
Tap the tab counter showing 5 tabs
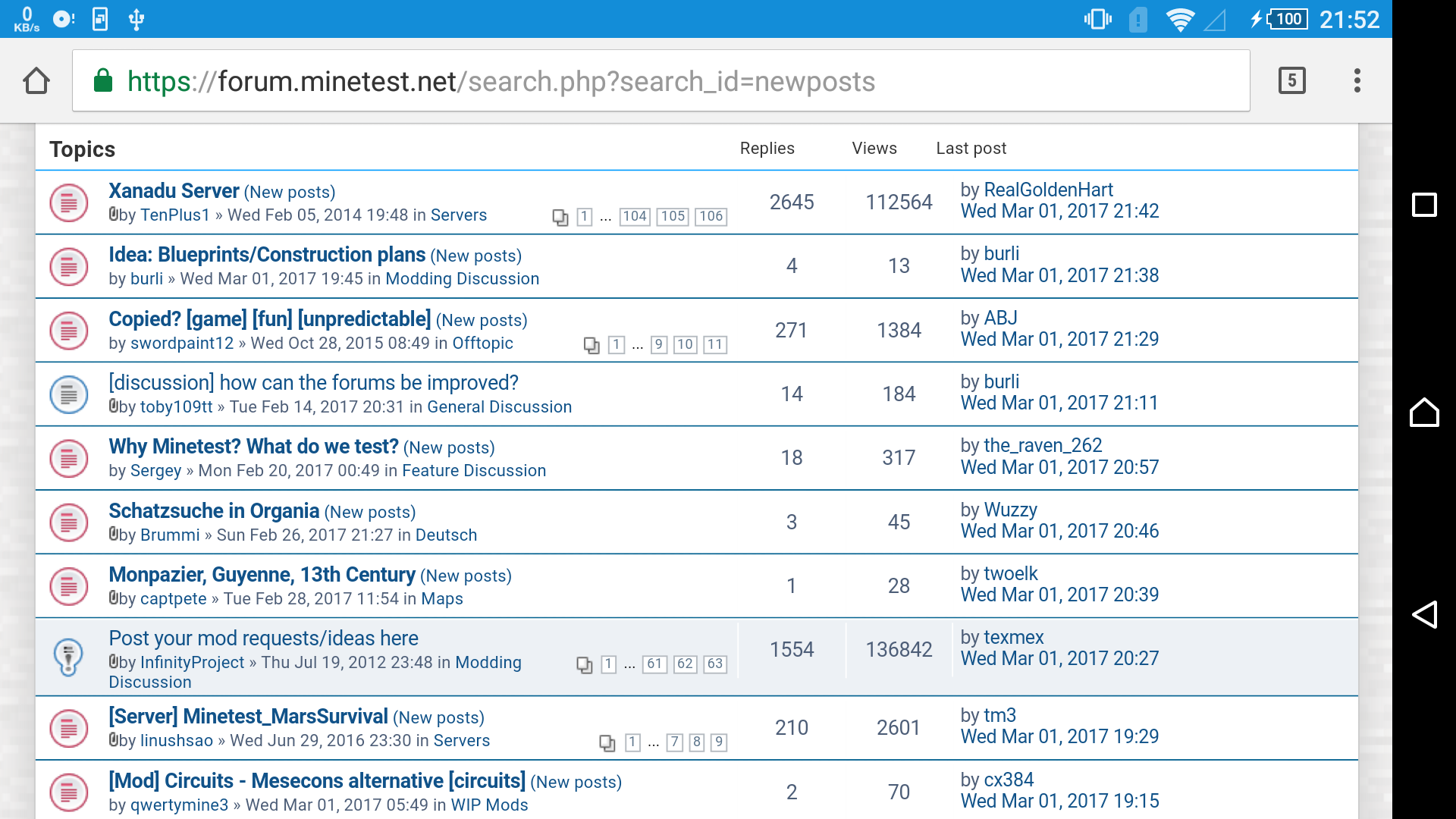(1293, 80)
